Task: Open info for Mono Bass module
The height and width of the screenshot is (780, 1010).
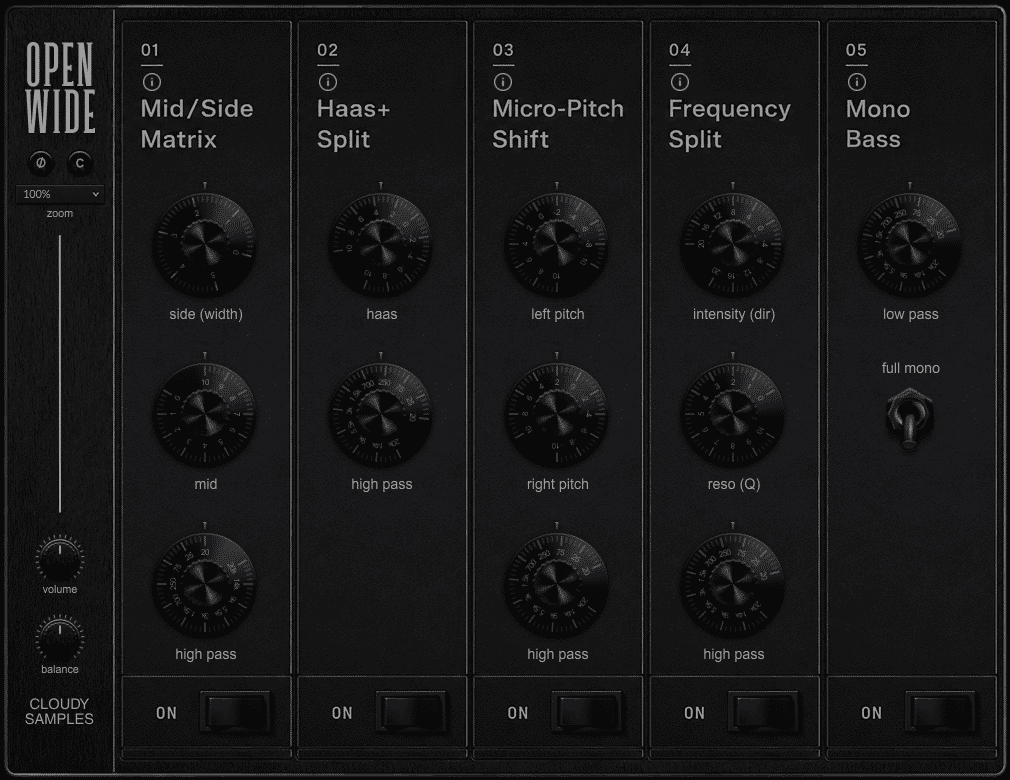Action: (856, 82)
